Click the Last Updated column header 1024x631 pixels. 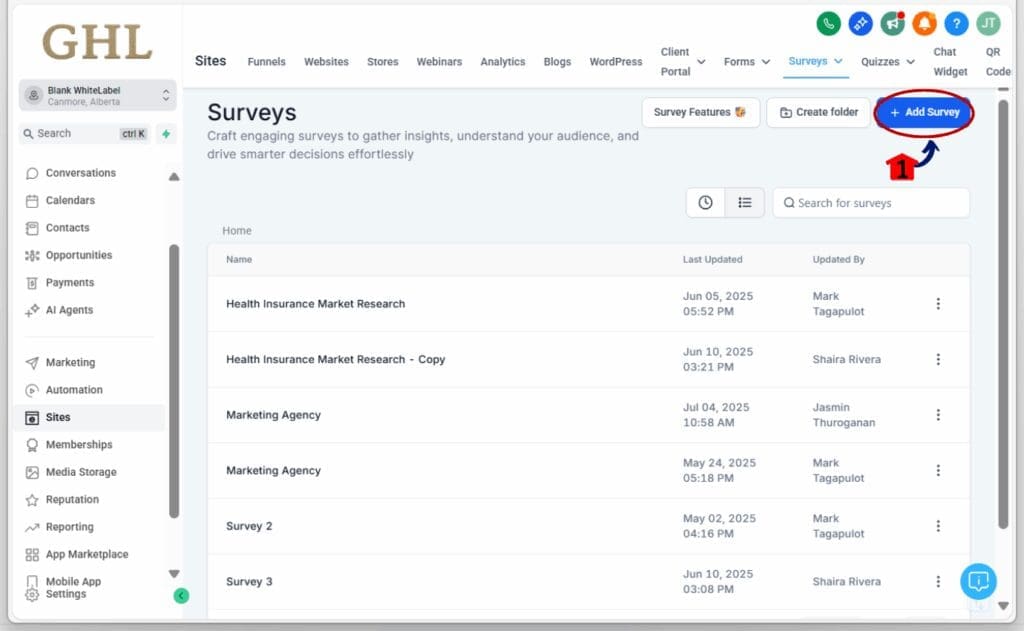712,259
